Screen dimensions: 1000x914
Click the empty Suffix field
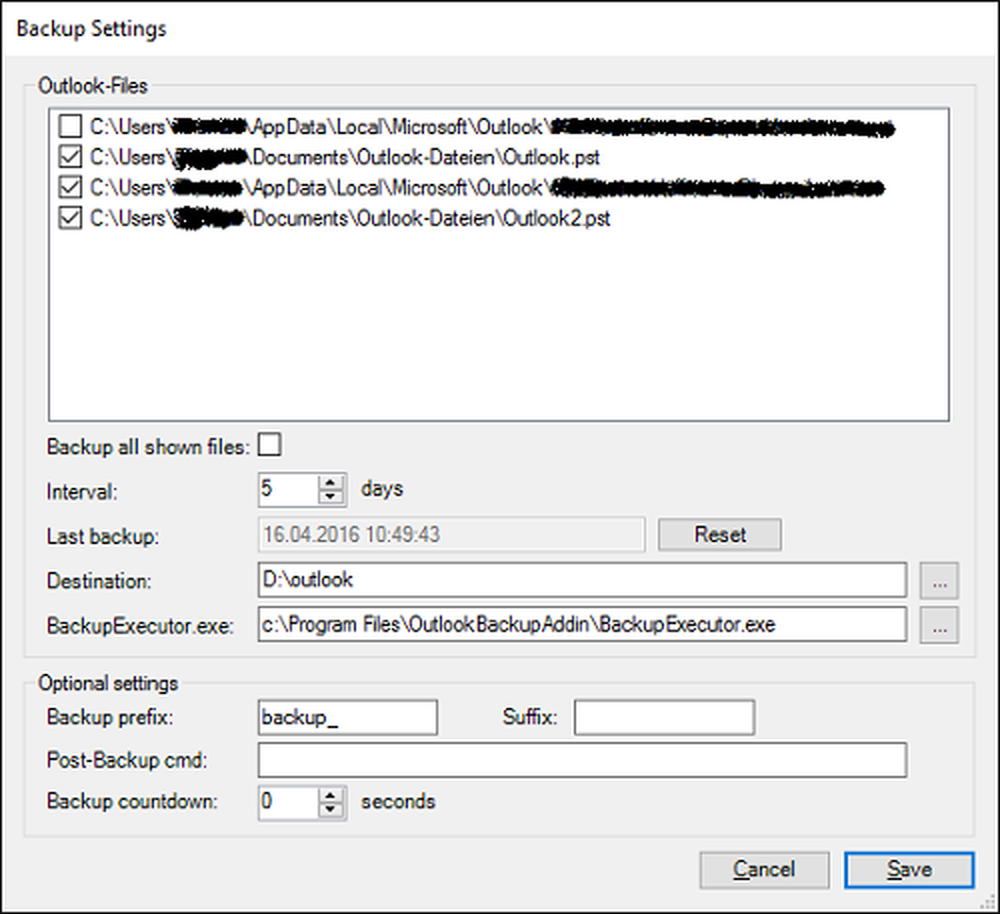point(663,717)
